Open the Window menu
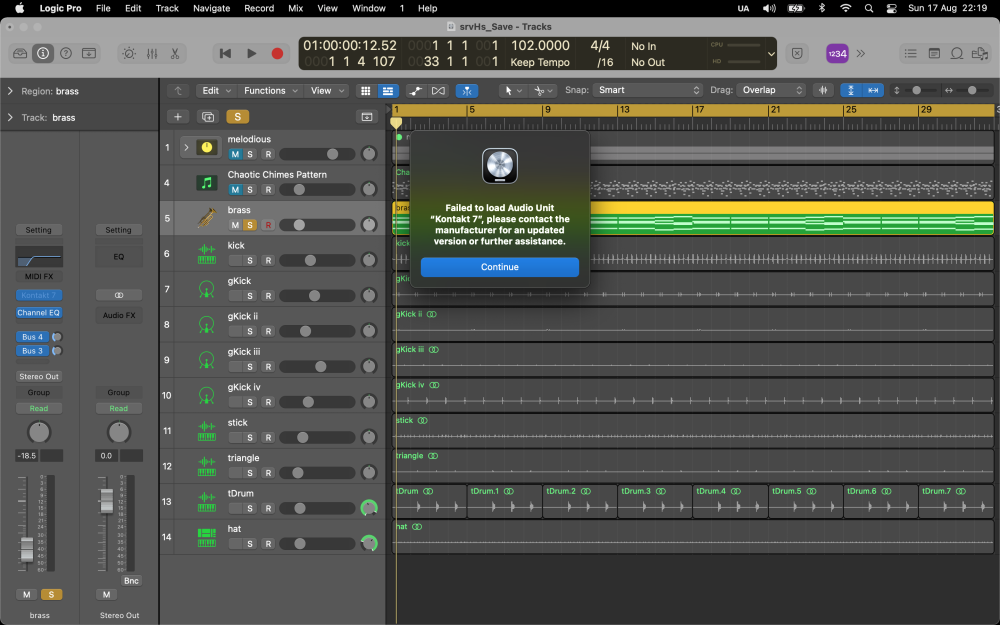This screenshot has width=1000, height=625. pos(369,8)
